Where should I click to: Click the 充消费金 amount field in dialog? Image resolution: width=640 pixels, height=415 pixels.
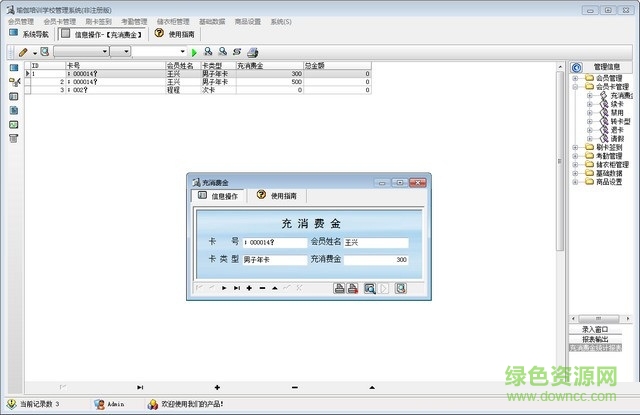click(x=376, y=260)
